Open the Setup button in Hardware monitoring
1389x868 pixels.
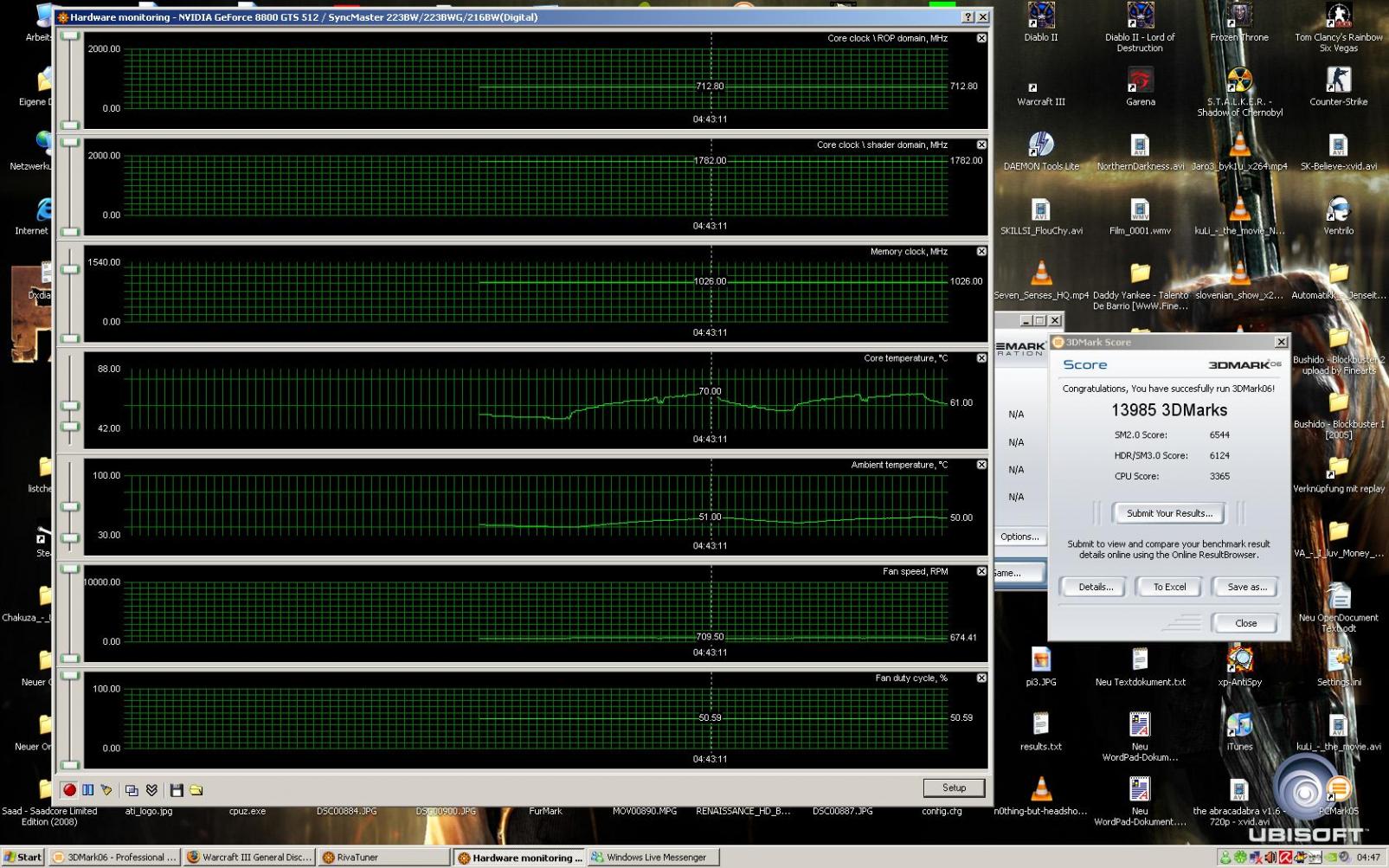click(954, 788)
